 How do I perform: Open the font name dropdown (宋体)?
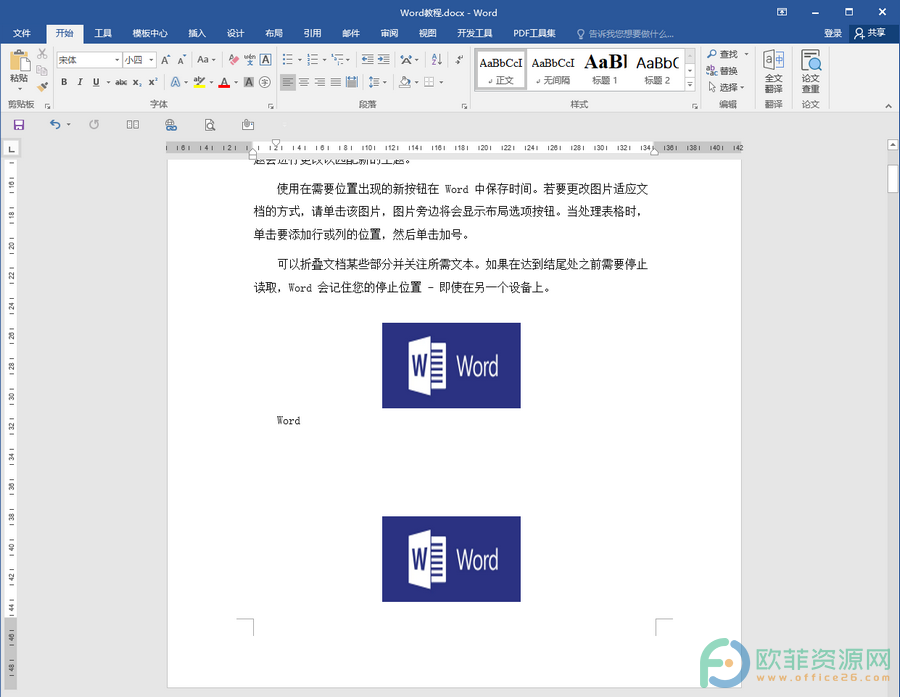(117, 60)
